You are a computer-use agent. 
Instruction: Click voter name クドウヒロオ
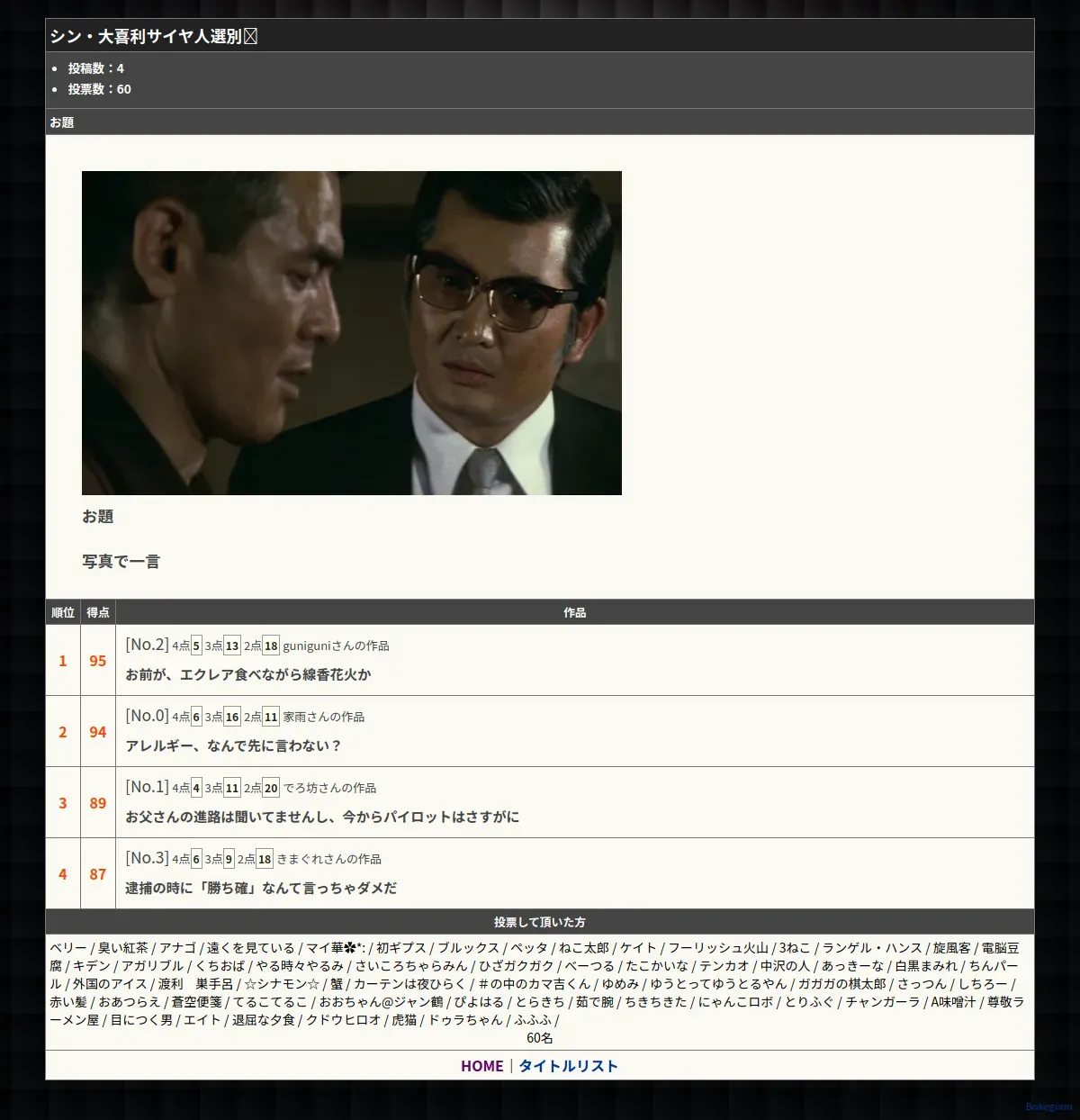click(344, 1020)
